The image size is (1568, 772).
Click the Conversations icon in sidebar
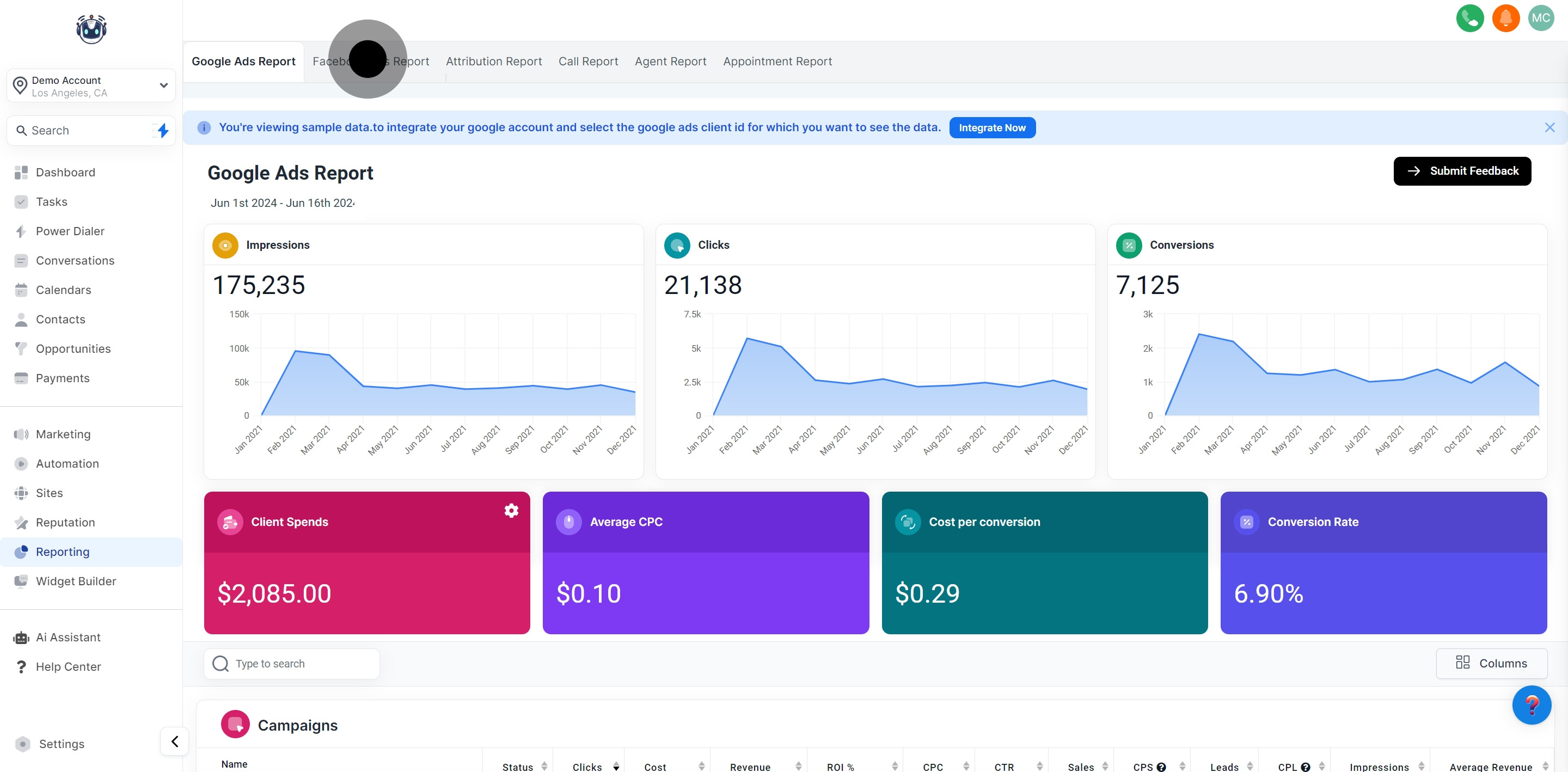point(21,261)
